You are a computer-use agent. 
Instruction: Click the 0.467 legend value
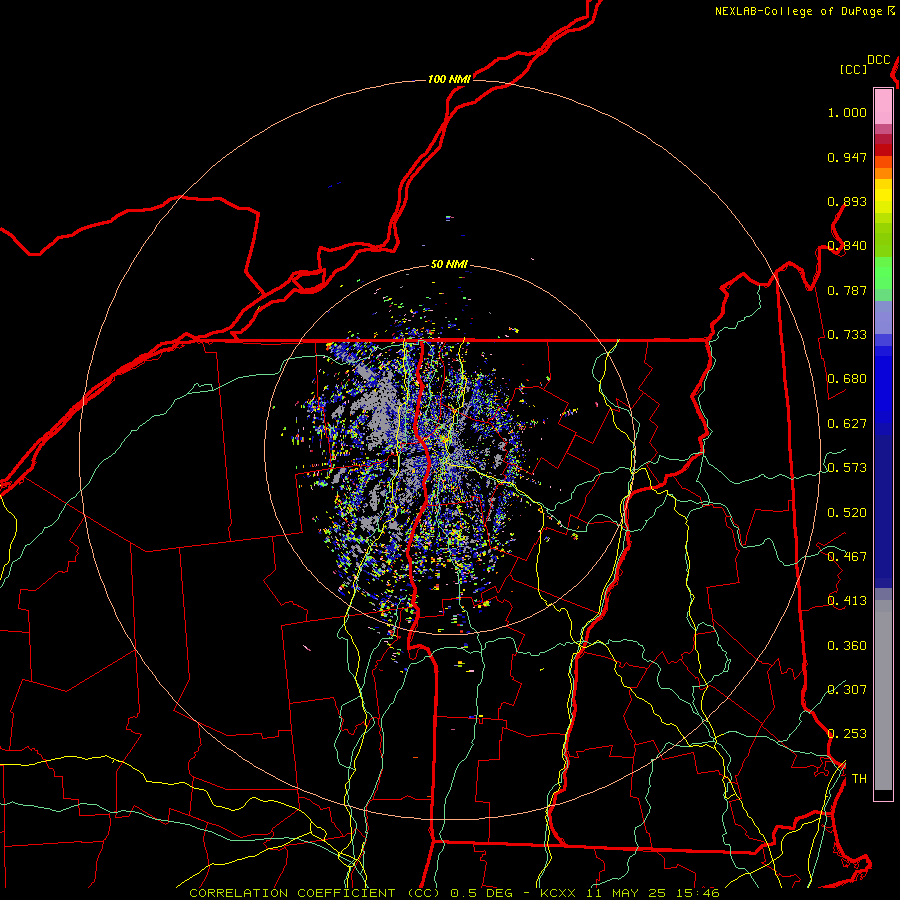click(x=847, y=557)
